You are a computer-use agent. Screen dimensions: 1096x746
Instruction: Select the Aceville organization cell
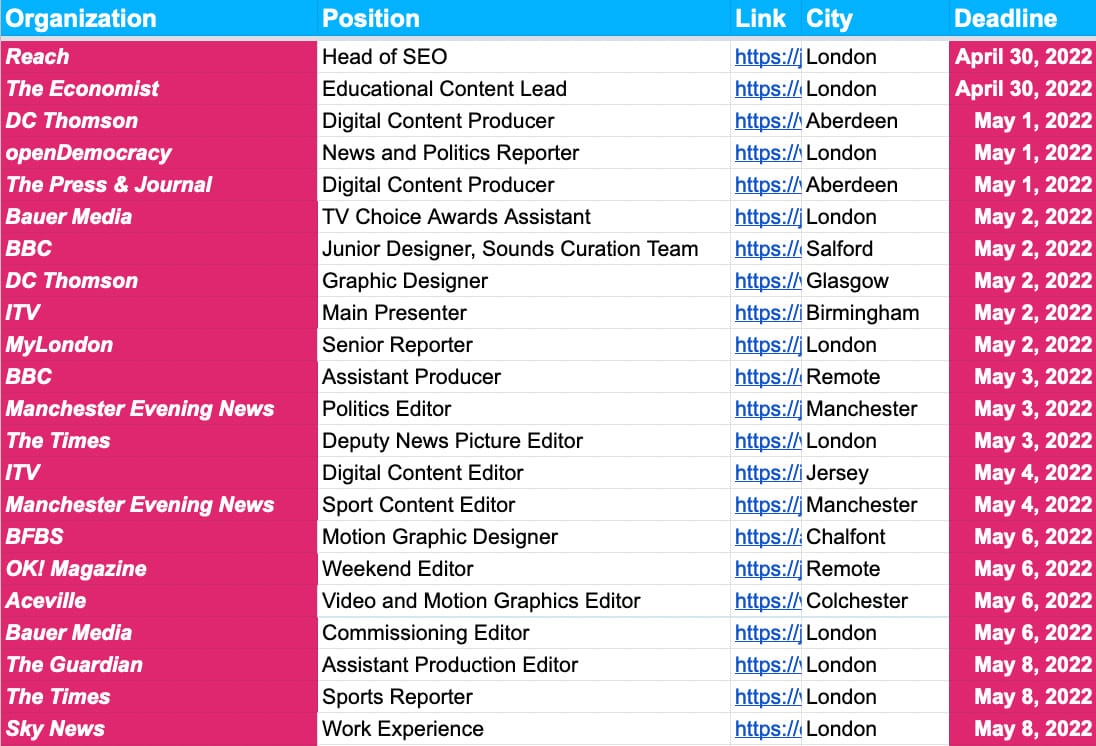pos(46,601)
